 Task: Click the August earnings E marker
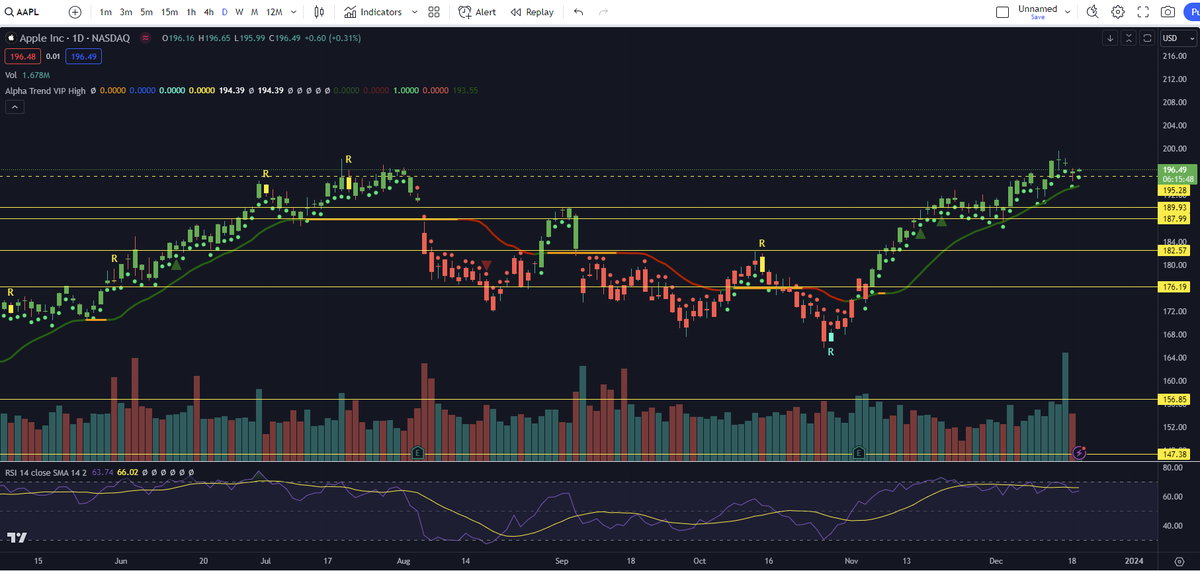point(416,453)
